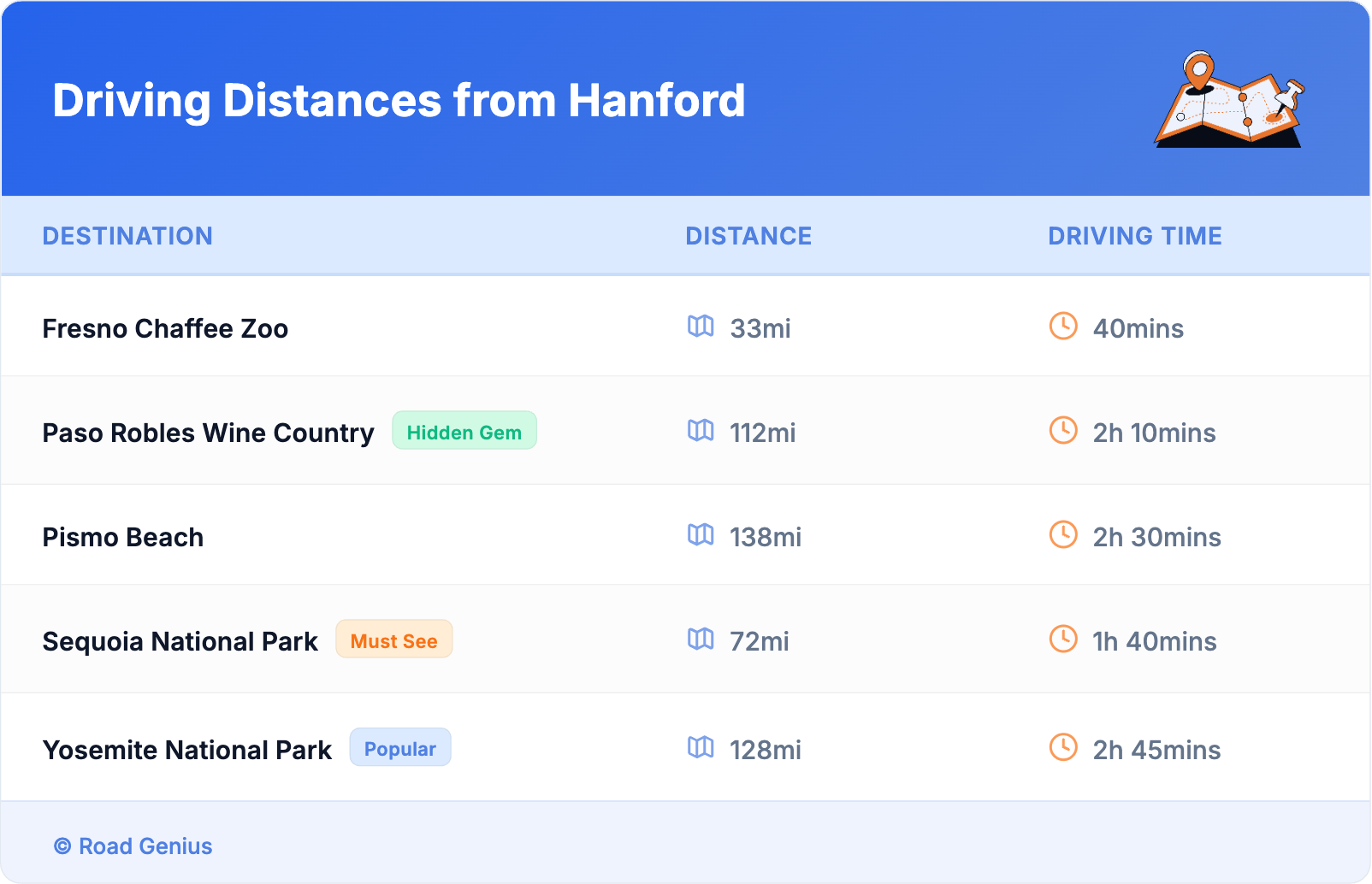Click the clock icon next to 2h 45mins

[1063, 748]
